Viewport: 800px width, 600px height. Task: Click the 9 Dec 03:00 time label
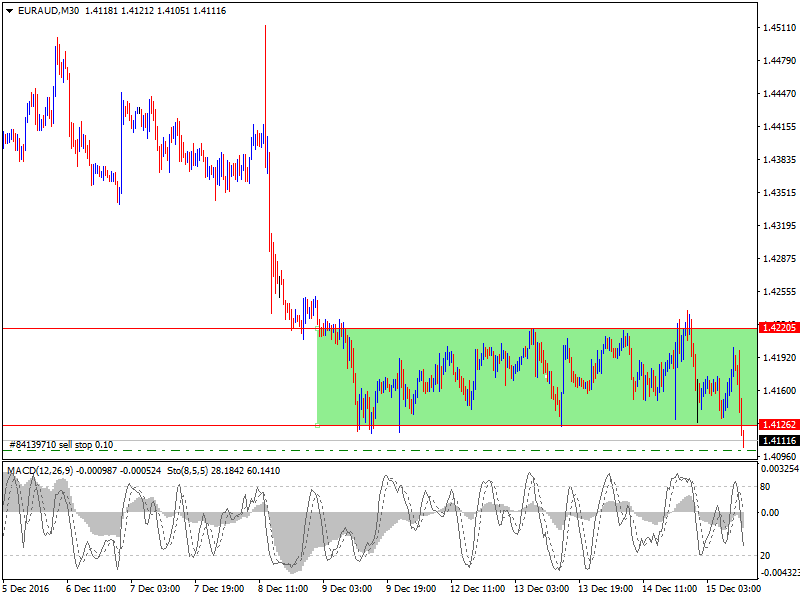point(347,588)
